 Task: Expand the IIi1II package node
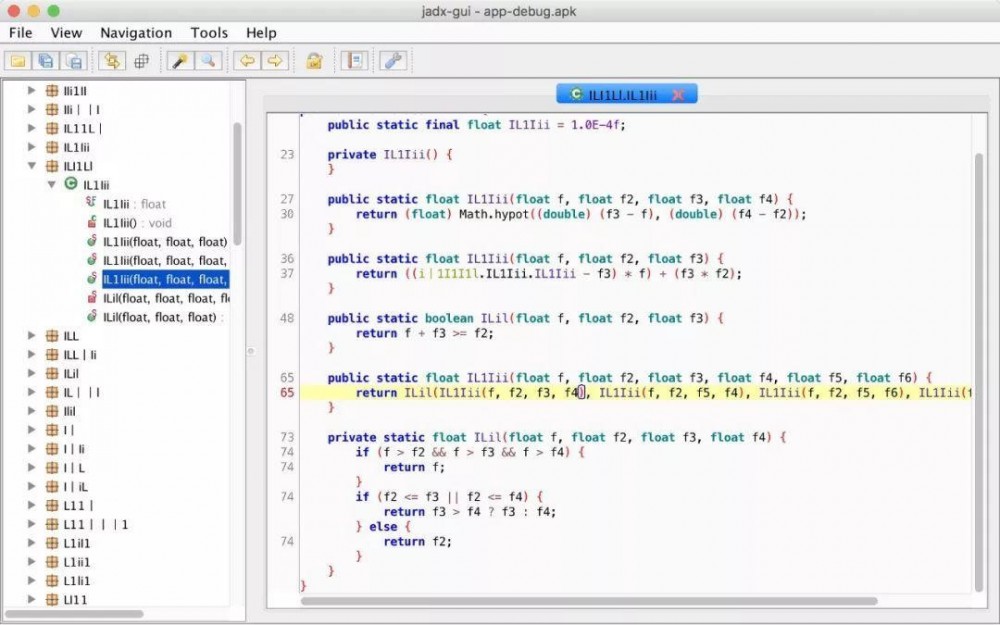31,91
